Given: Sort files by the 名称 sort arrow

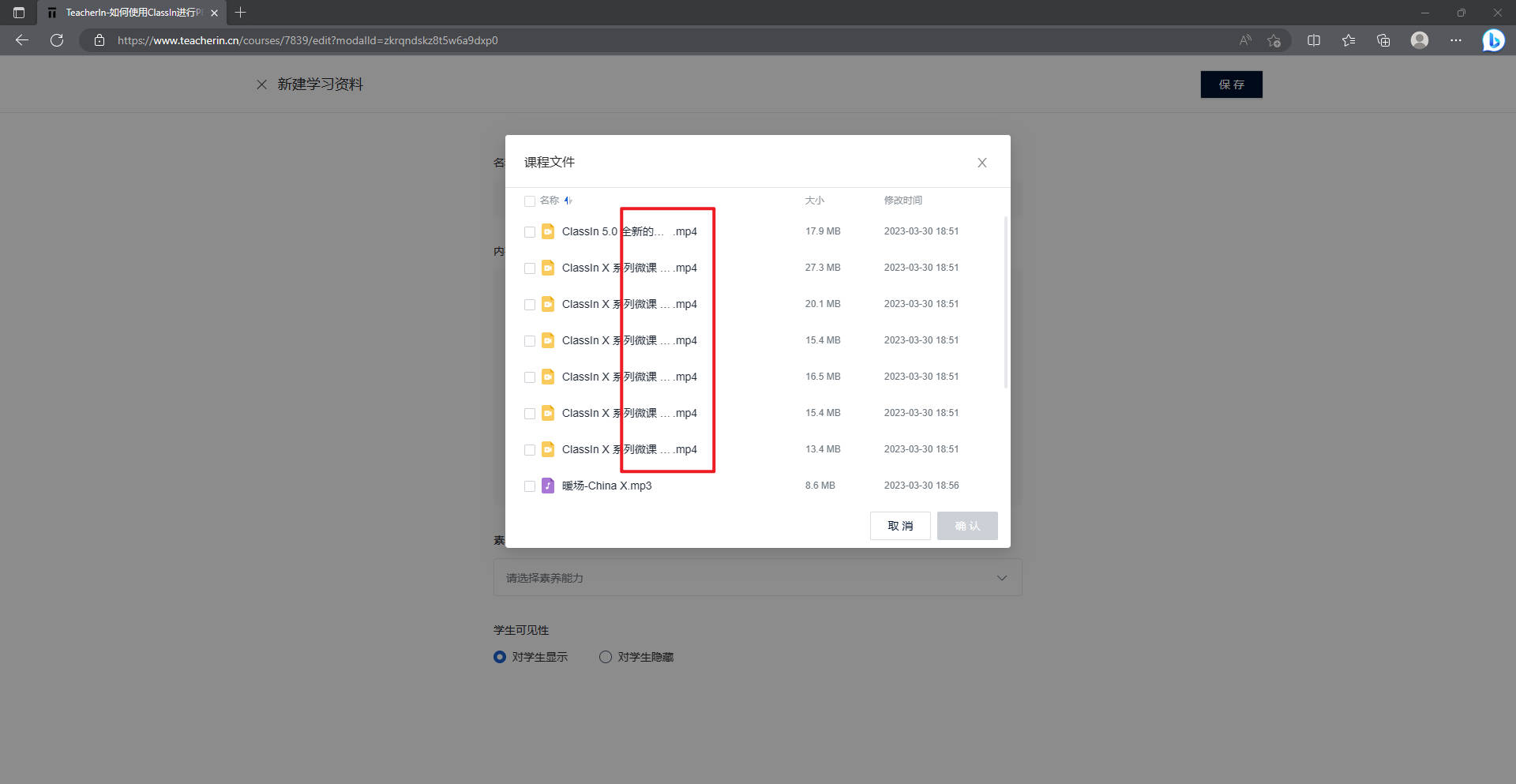Looking at the screenshot, I should pyautogui.click(x=568, y=201).
